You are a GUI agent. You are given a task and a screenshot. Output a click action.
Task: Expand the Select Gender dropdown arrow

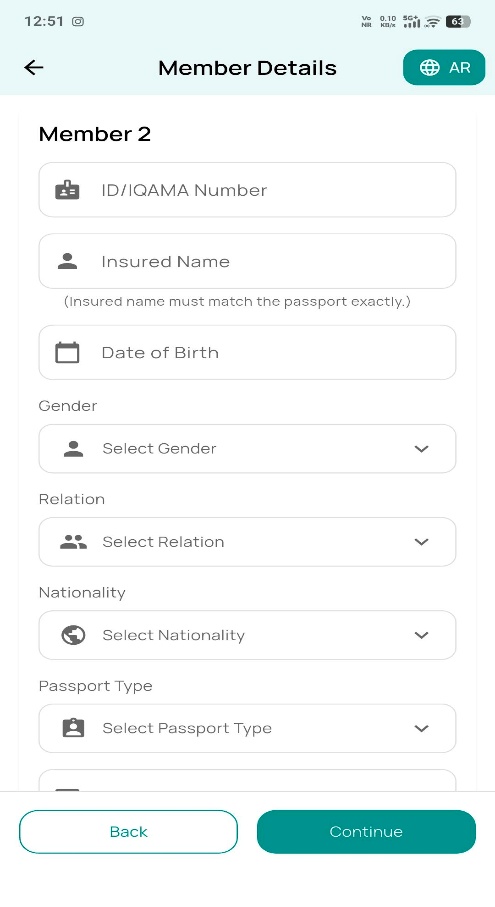pos(422,449)
